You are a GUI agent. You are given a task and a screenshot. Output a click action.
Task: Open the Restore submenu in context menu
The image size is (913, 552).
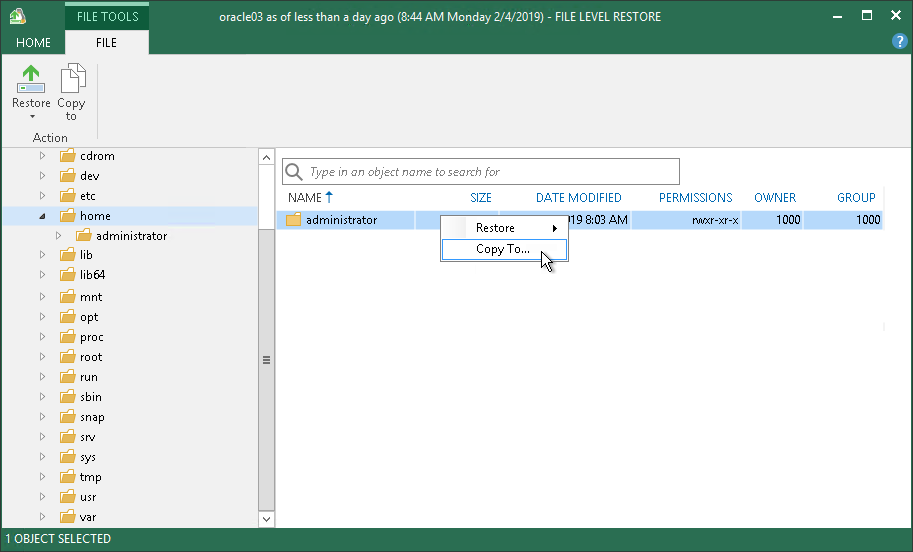tap(504, 228)
